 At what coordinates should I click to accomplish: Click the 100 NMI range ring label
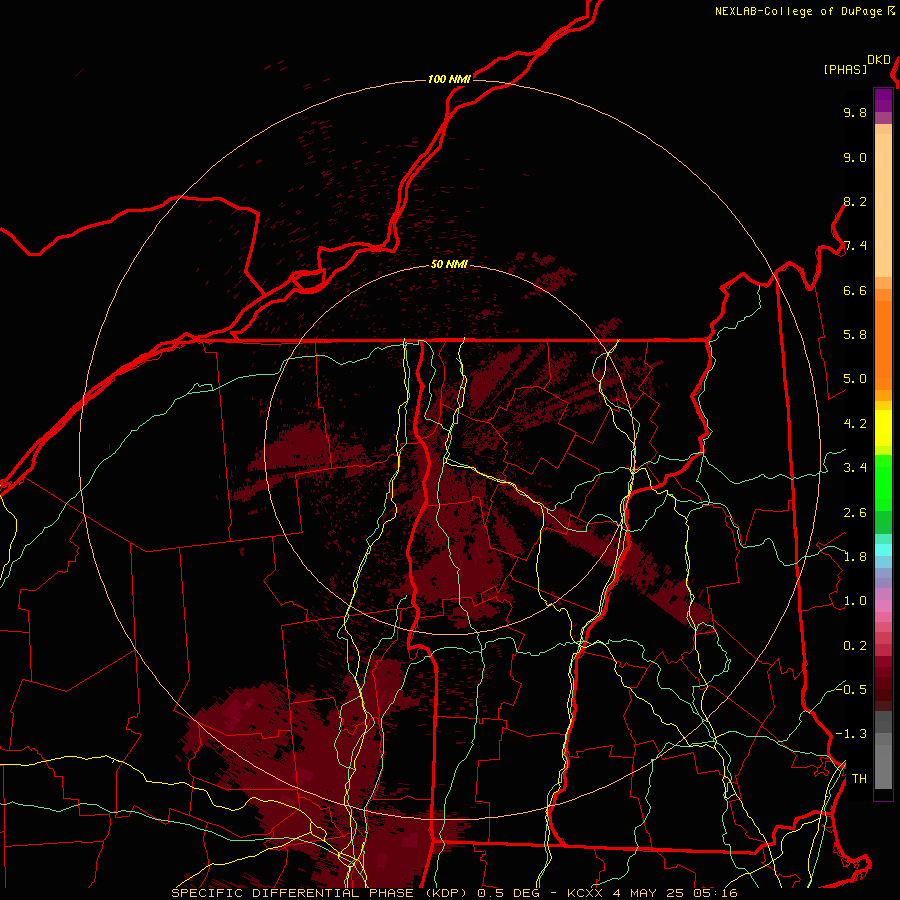click(x=449, y=79)
